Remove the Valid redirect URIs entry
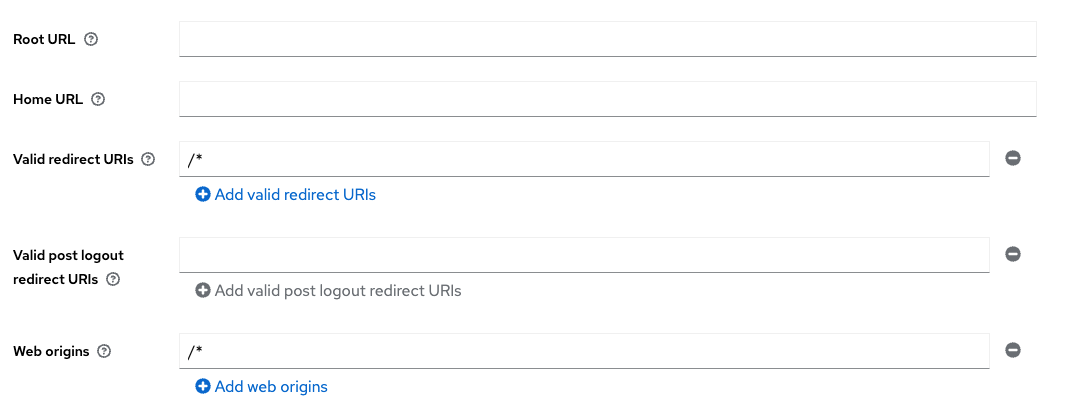 point(1013,158)
